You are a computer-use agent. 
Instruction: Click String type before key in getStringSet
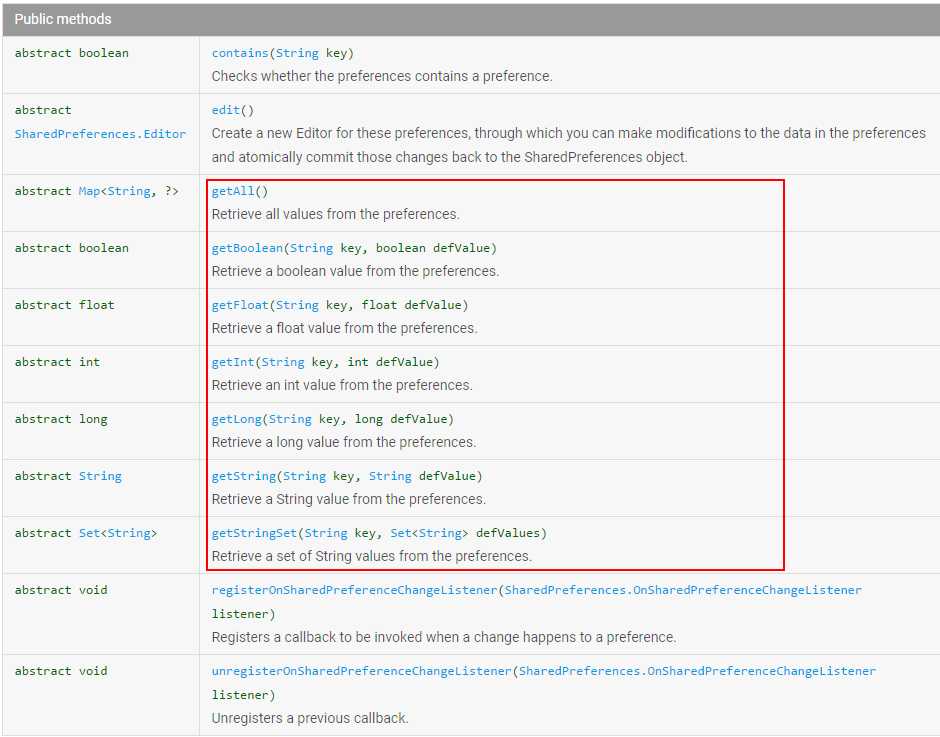click(326, 533)
